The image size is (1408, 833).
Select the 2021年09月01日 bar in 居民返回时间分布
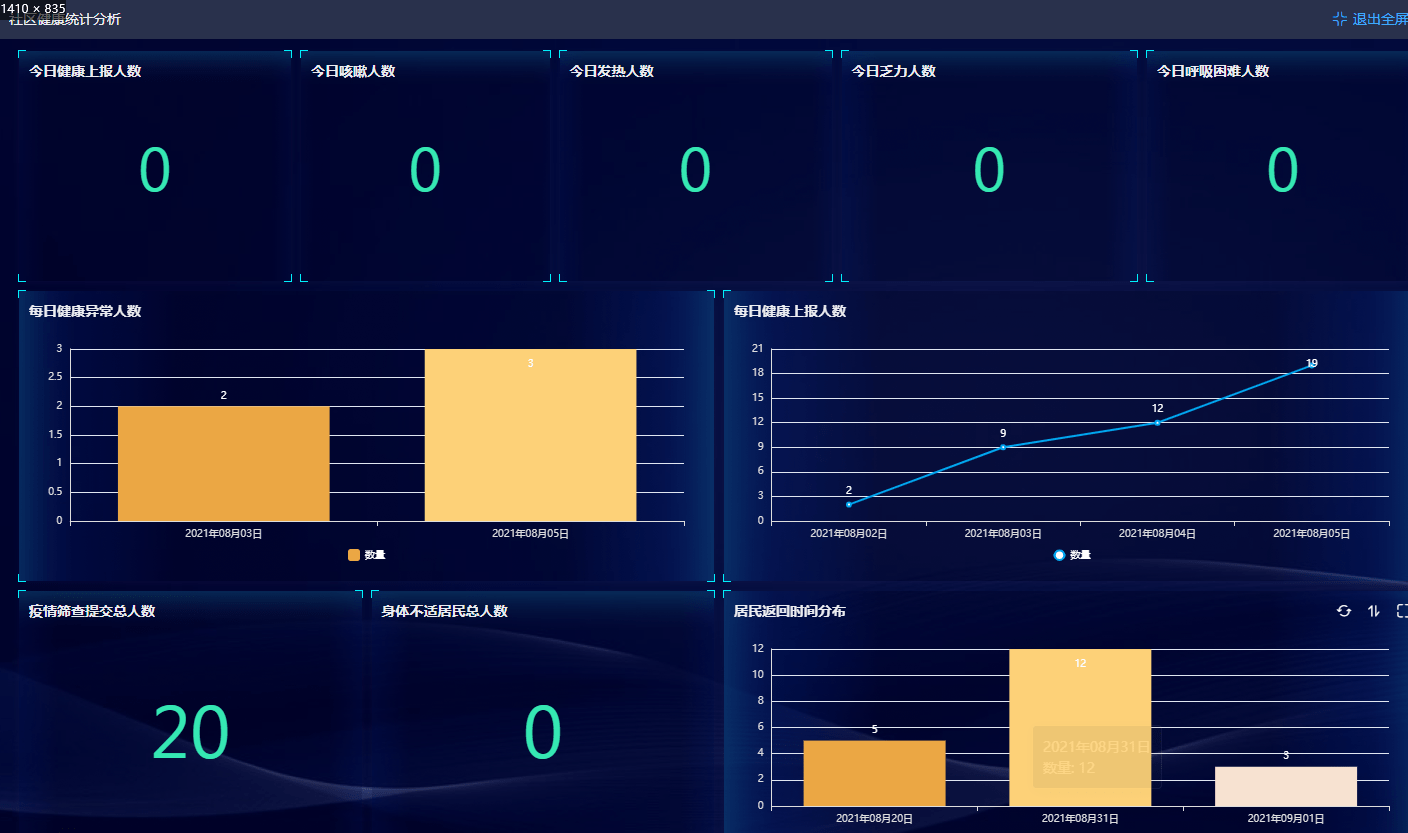tap(1286, 786)
